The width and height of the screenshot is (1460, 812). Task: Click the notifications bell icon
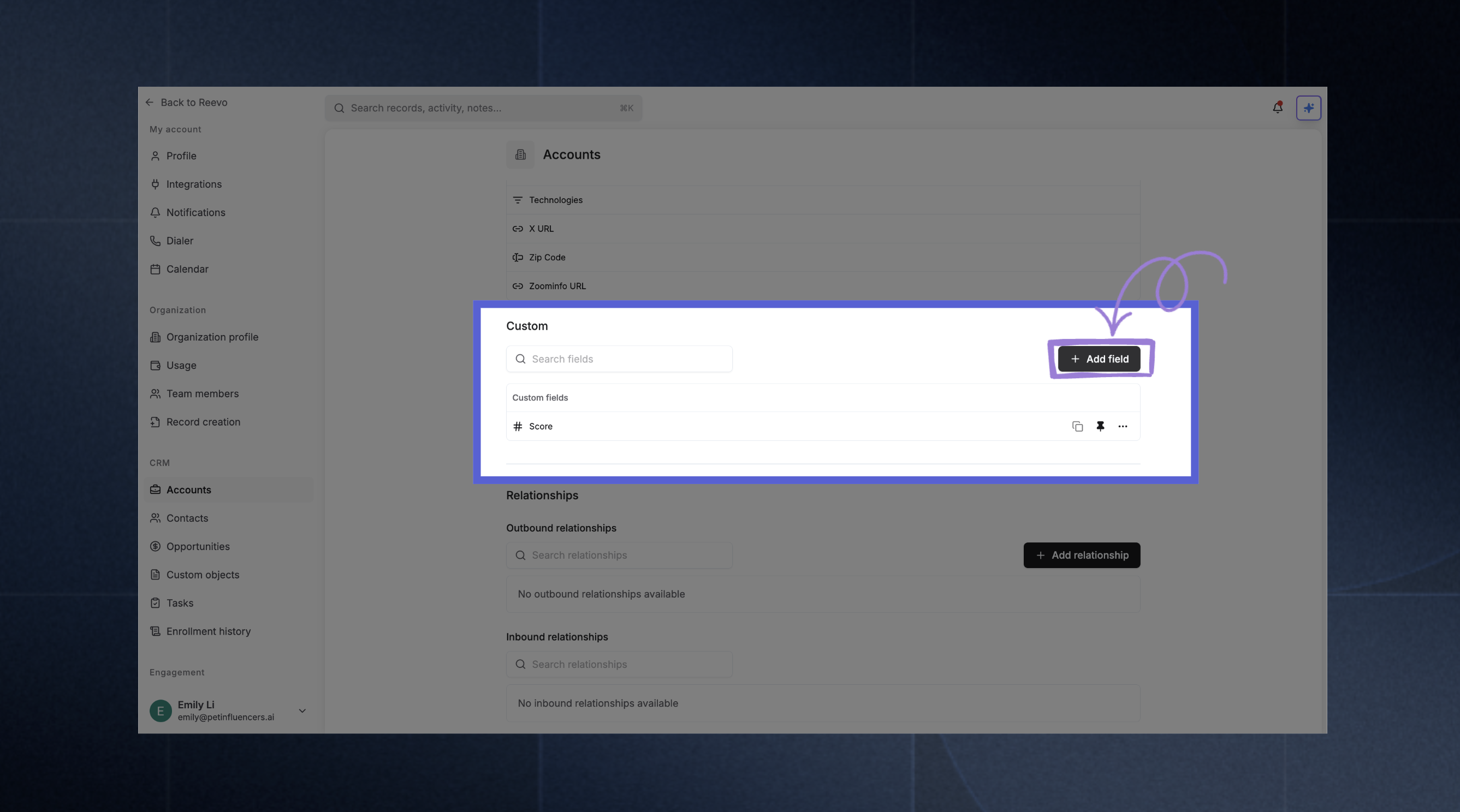[1278, 107]
